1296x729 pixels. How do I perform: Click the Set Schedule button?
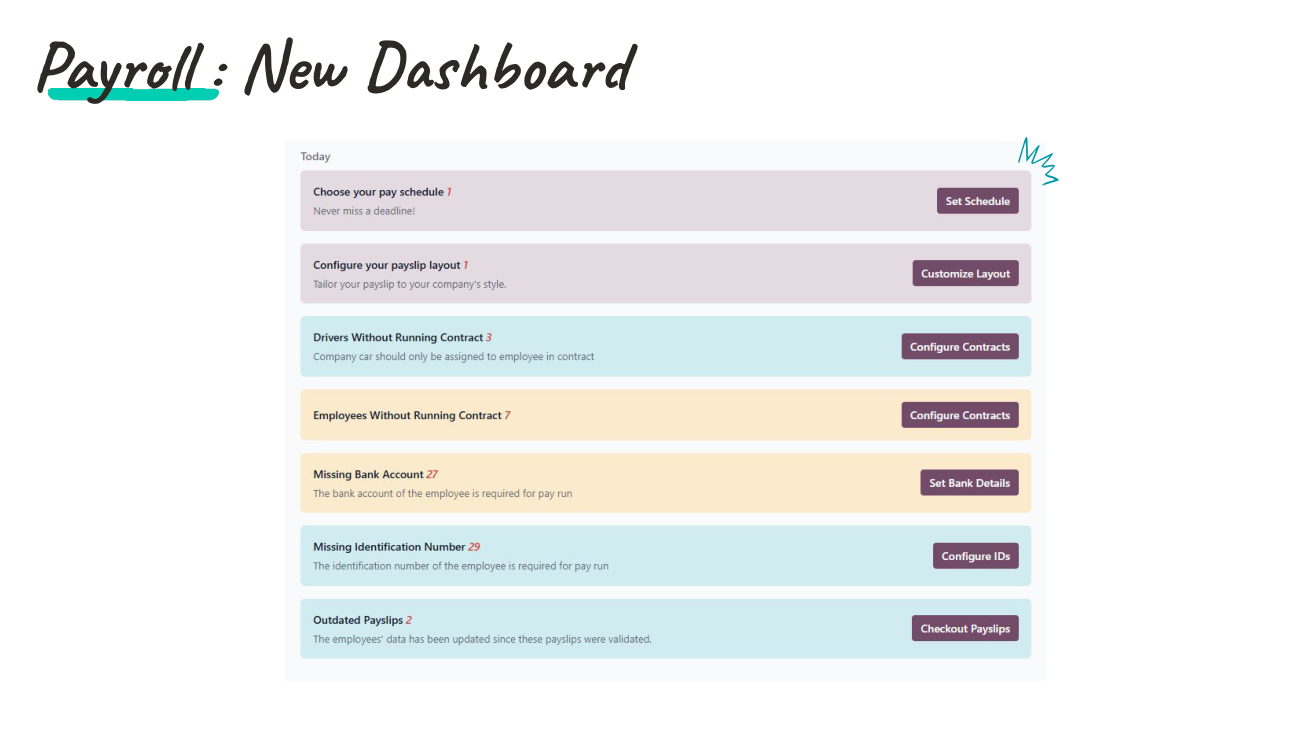tap(977, 200)
